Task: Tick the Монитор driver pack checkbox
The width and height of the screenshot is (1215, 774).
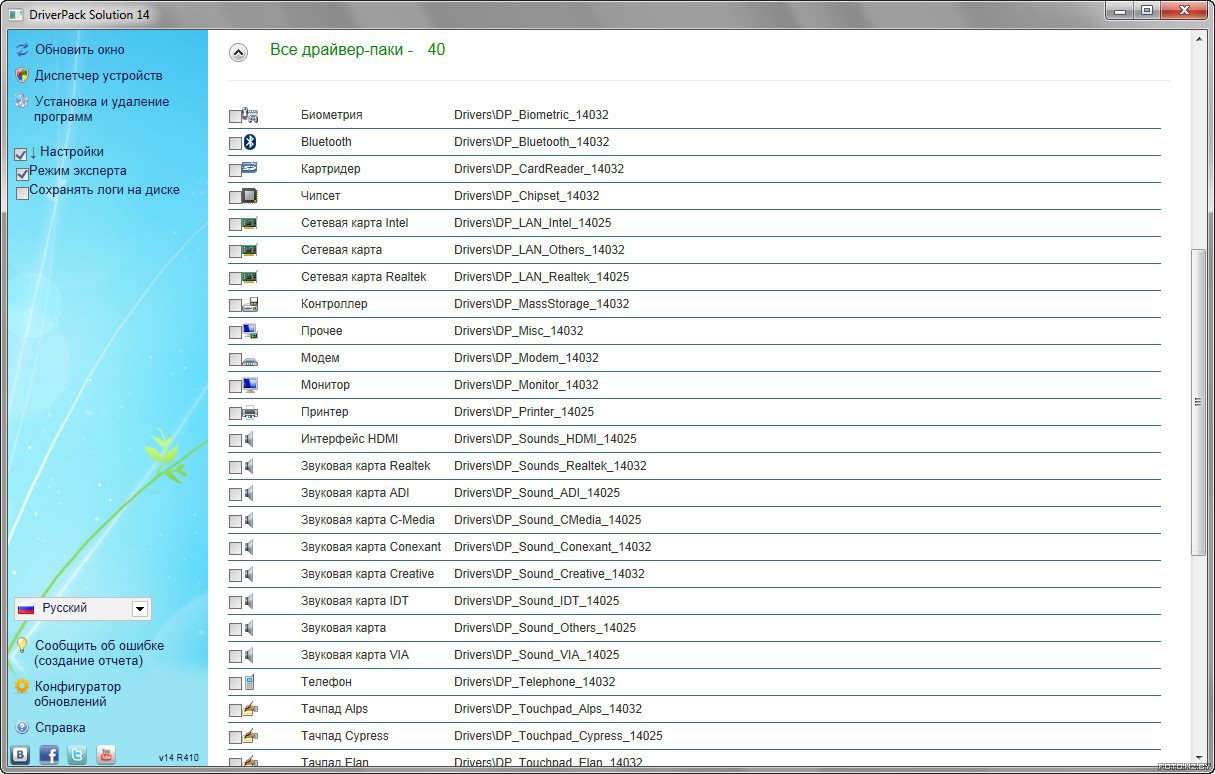Action: click(x=235, y=387)
